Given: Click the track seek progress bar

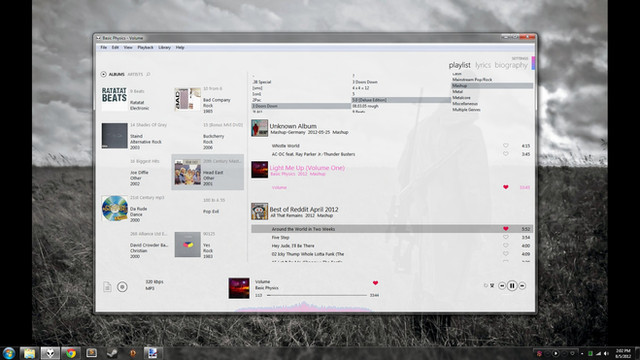Looking at the screenshot, I should pyautogui.click(x=317, y=295).
